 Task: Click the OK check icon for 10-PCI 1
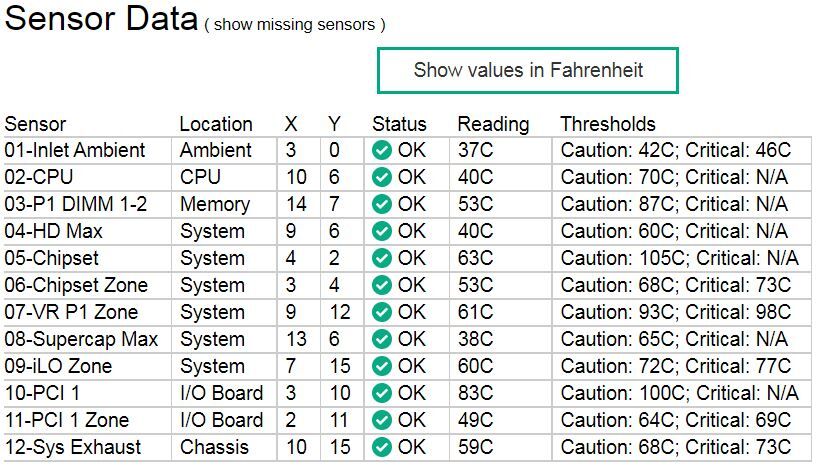382,394
